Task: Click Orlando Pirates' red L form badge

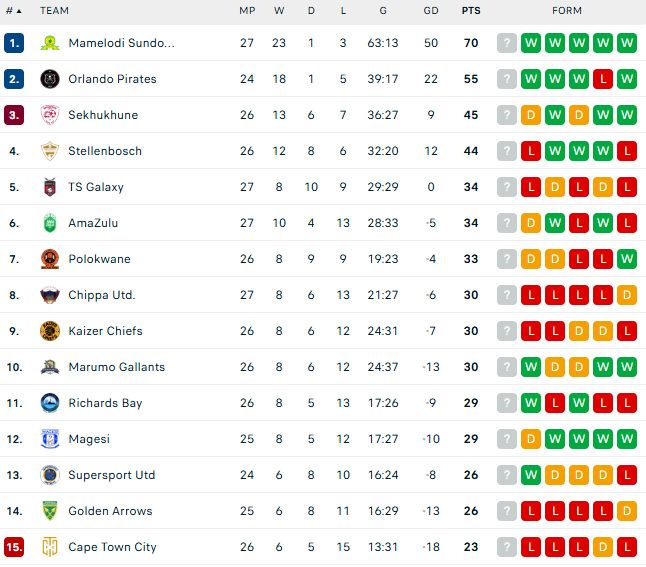Action: tap(603, 79)
